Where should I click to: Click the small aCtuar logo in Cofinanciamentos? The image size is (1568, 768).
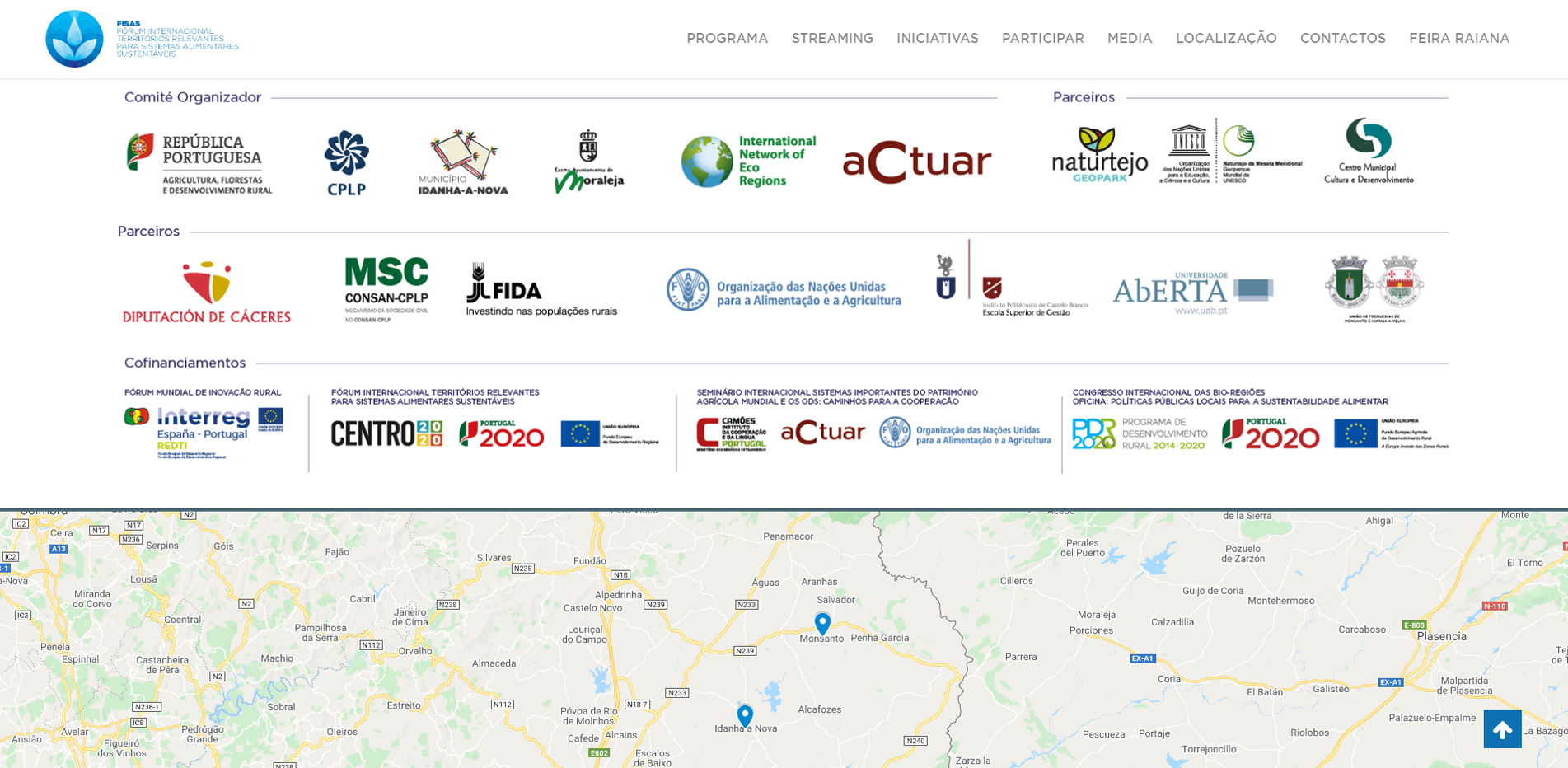822,433
